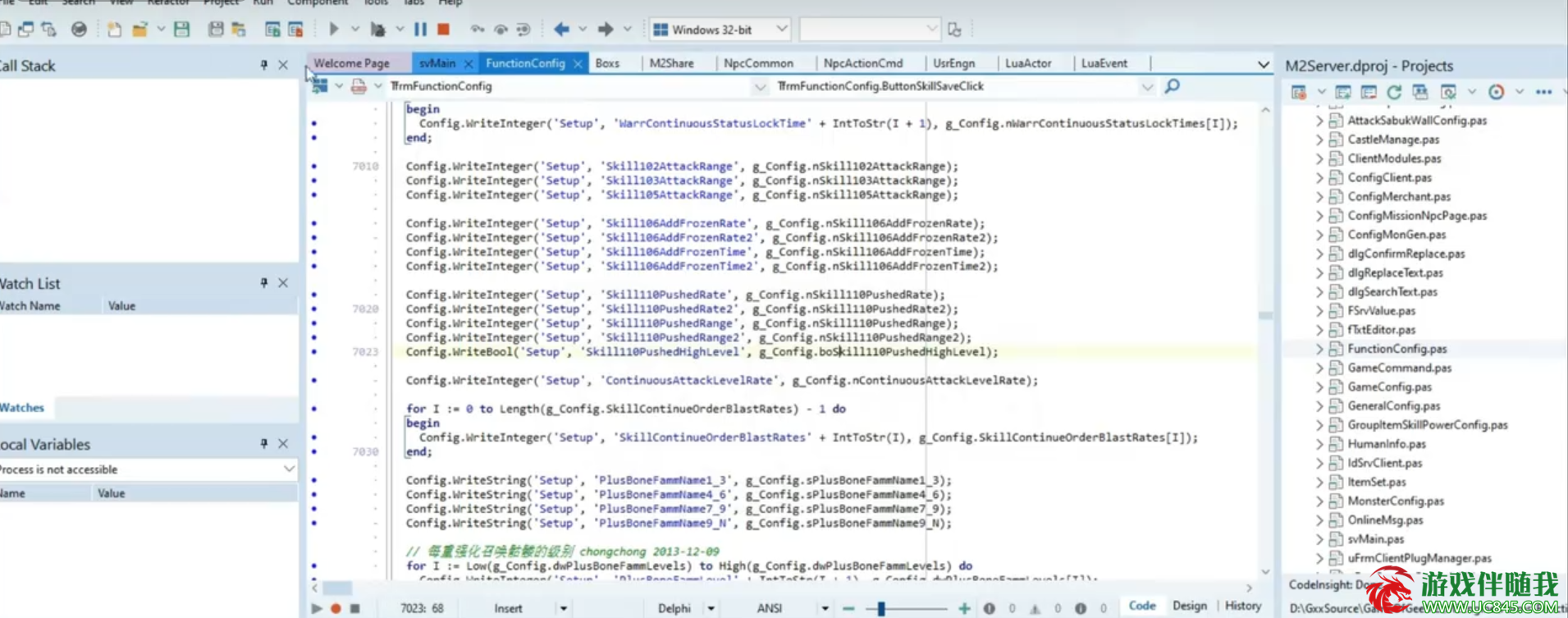Switch to the Design view
Screen dimensions: 1568x618
click(x=1189, y=606)
